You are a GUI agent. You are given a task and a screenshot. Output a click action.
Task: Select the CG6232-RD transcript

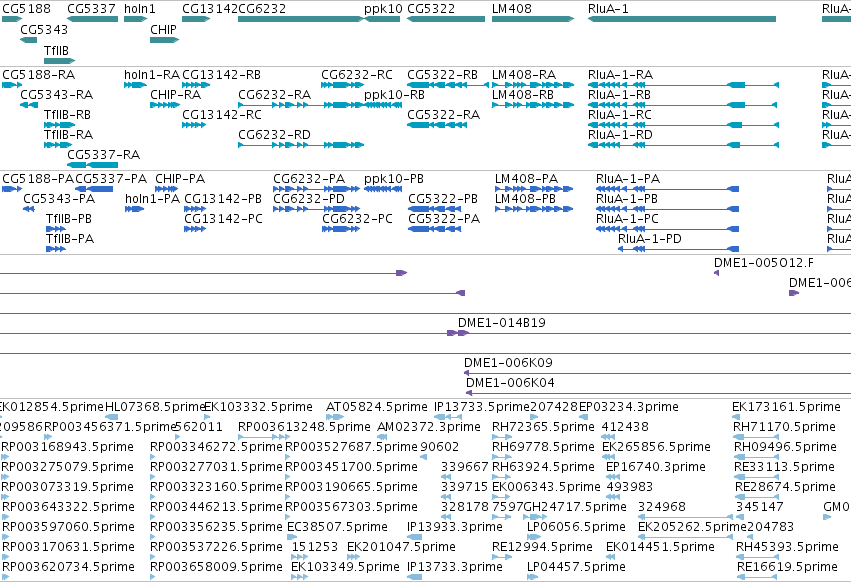tap(301, 145)
